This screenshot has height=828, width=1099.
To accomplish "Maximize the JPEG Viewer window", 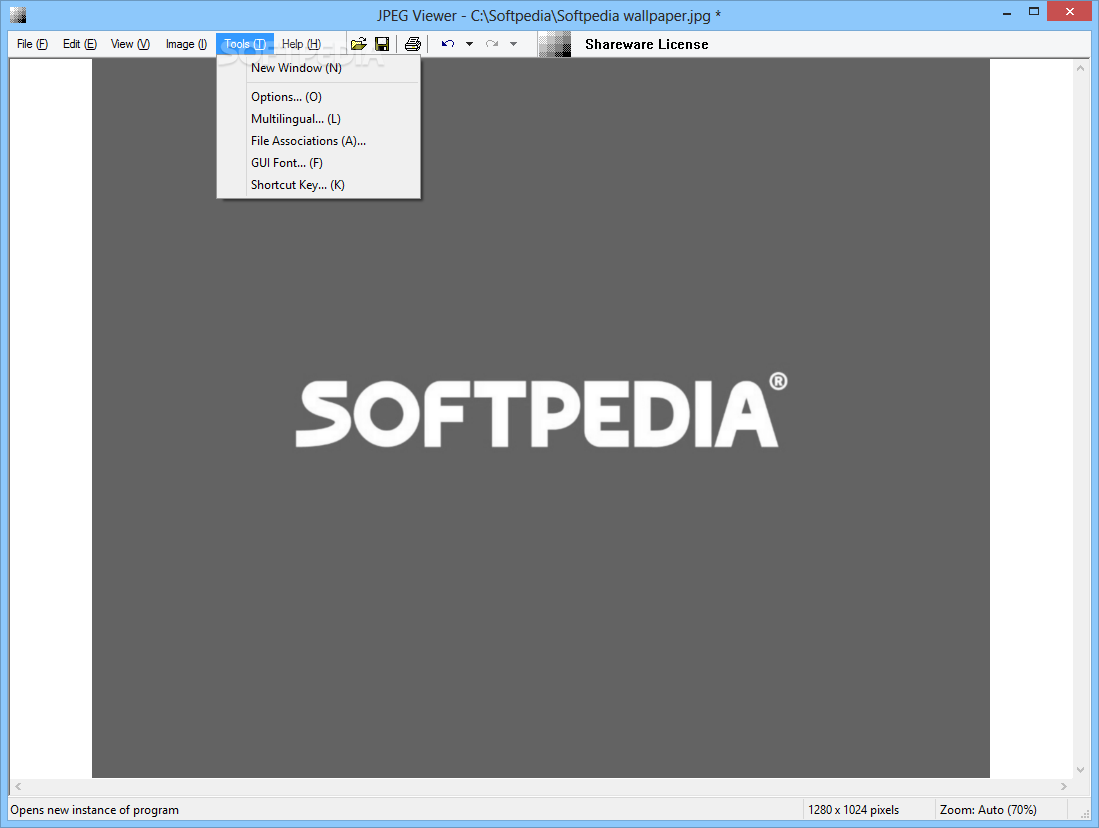I will pyautogui.click(x=1033, y=12).
